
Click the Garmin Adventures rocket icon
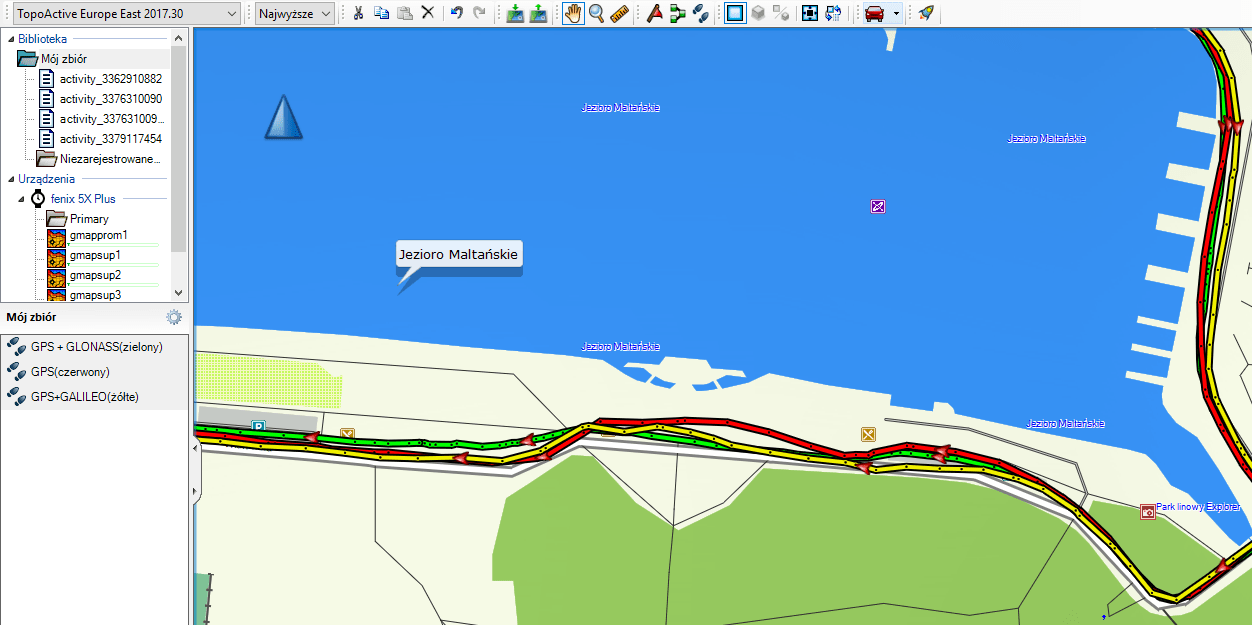(926, 13)
